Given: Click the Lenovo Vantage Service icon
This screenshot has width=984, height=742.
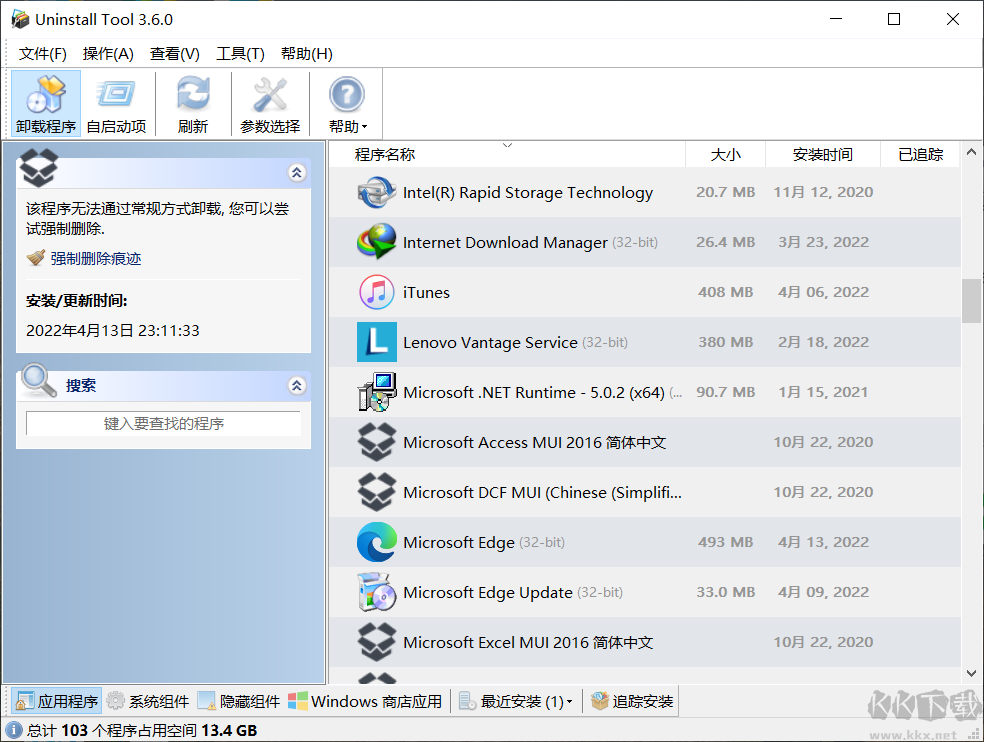Looking at the screenshot, I should [377, 342].
